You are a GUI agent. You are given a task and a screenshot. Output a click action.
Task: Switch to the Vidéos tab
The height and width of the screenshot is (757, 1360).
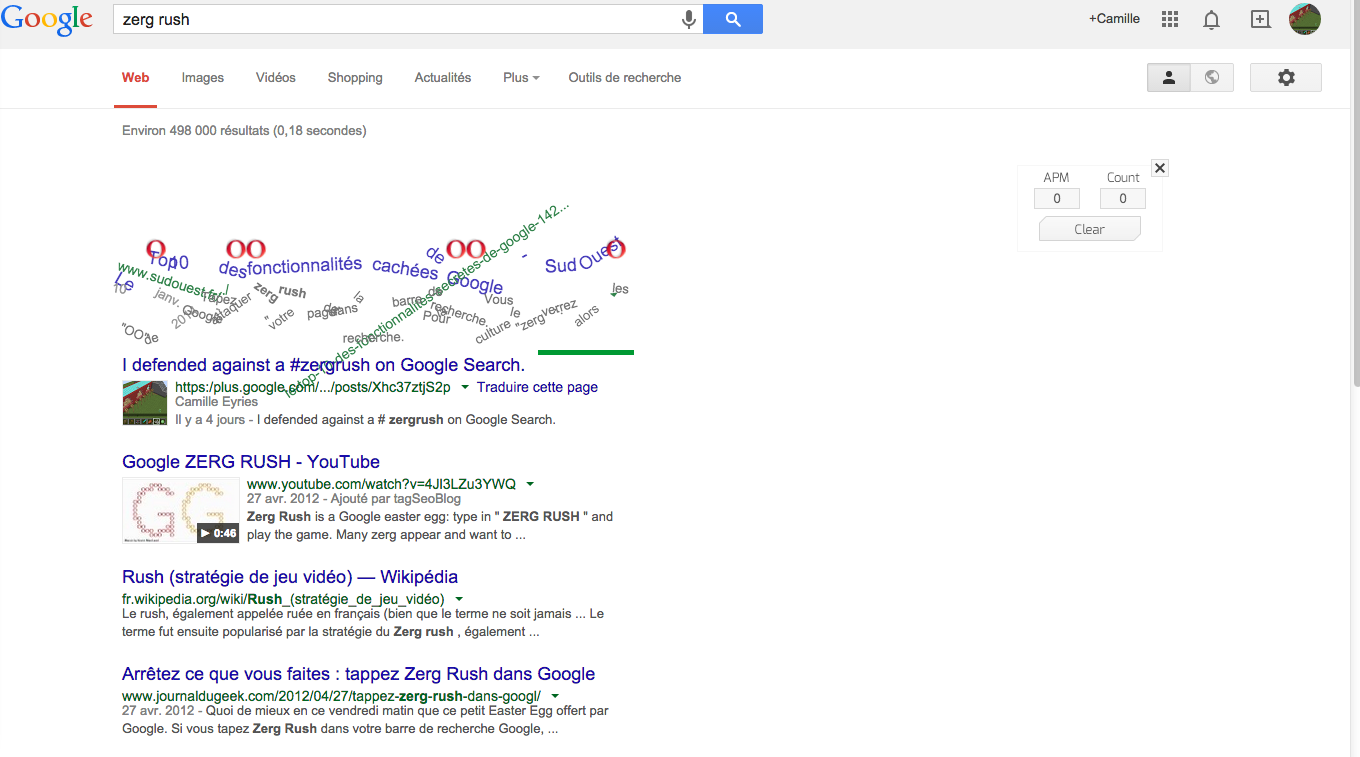coord(276,77)
